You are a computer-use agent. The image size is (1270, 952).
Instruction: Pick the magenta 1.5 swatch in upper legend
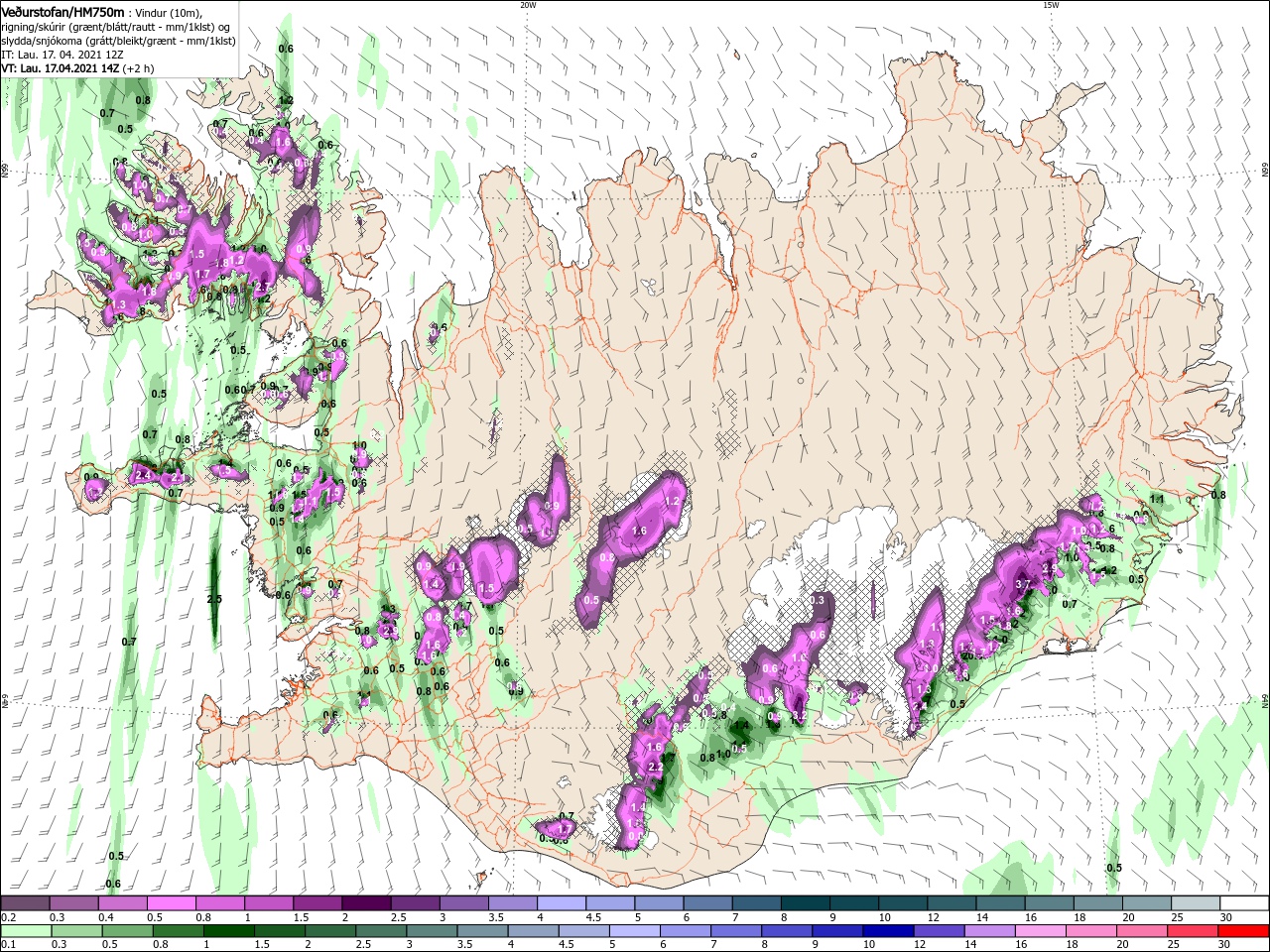coord(318,903)
